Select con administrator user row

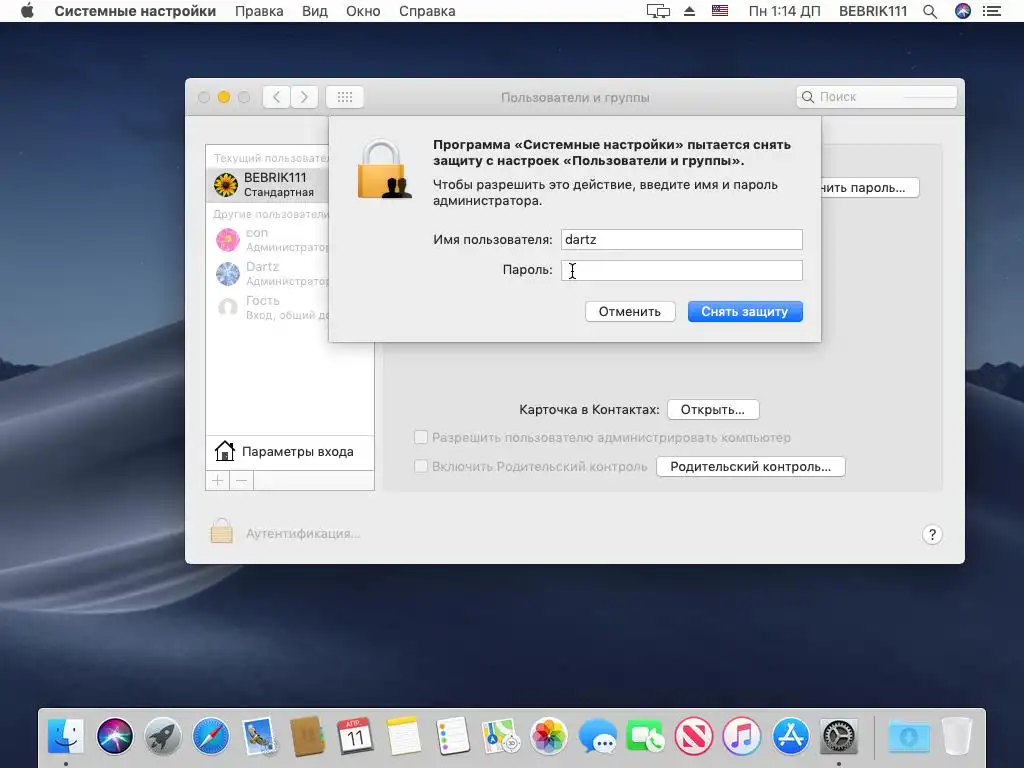(267, 240)
